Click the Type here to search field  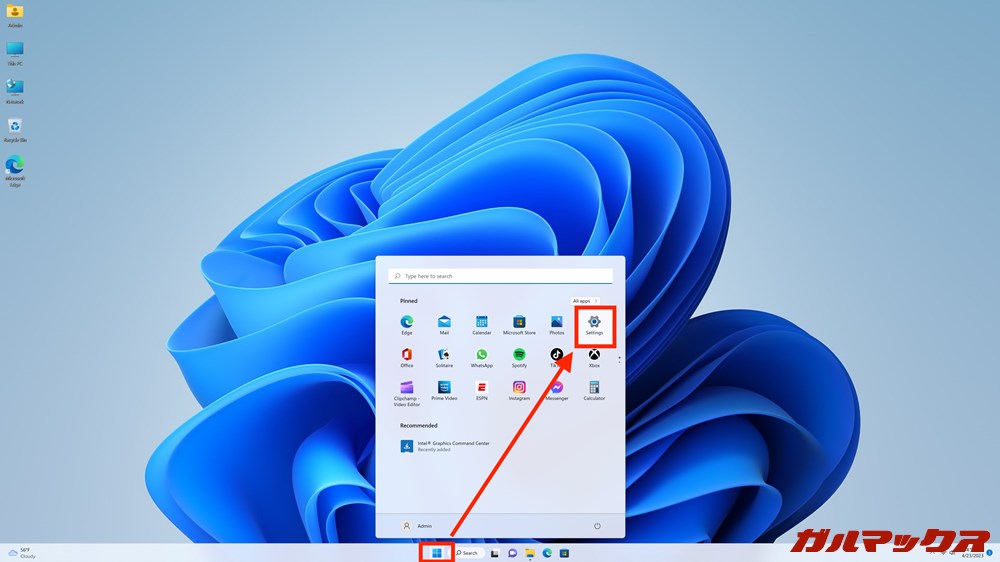click(501, 276)
